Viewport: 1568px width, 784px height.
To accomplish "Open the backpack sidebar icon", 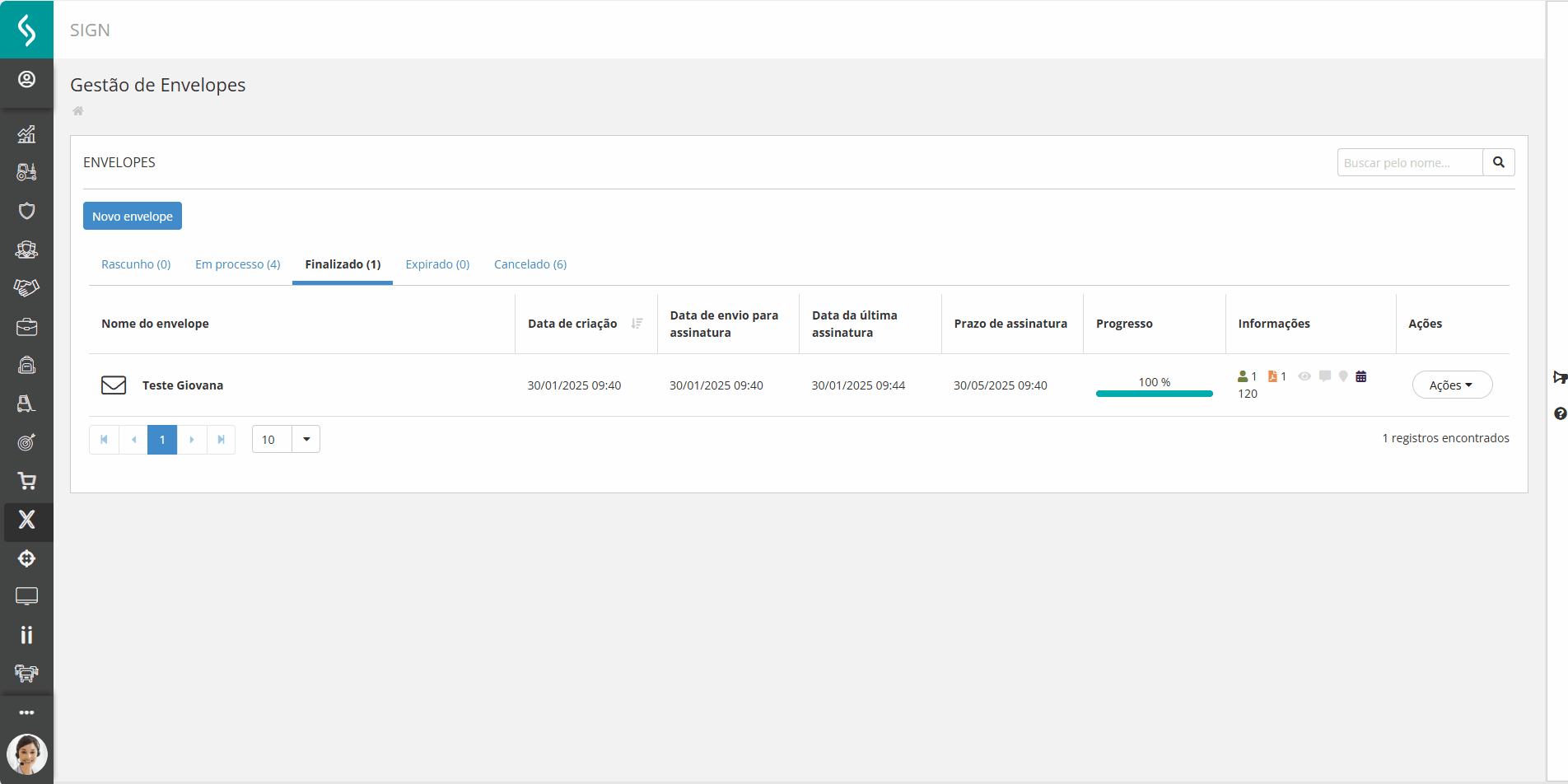I will coord(26,365).
